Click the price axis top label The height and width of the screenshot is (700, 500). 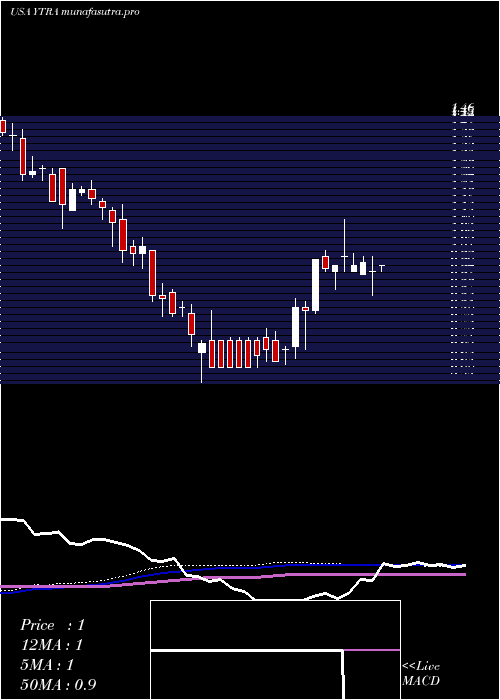pos(463,108)
